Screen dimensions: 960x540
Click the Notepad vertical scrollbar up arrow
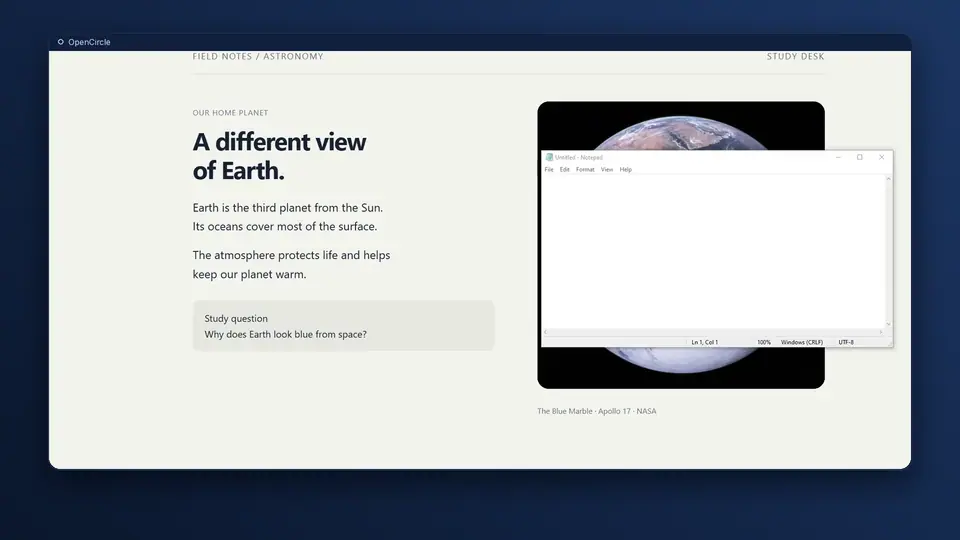point(888,179)
